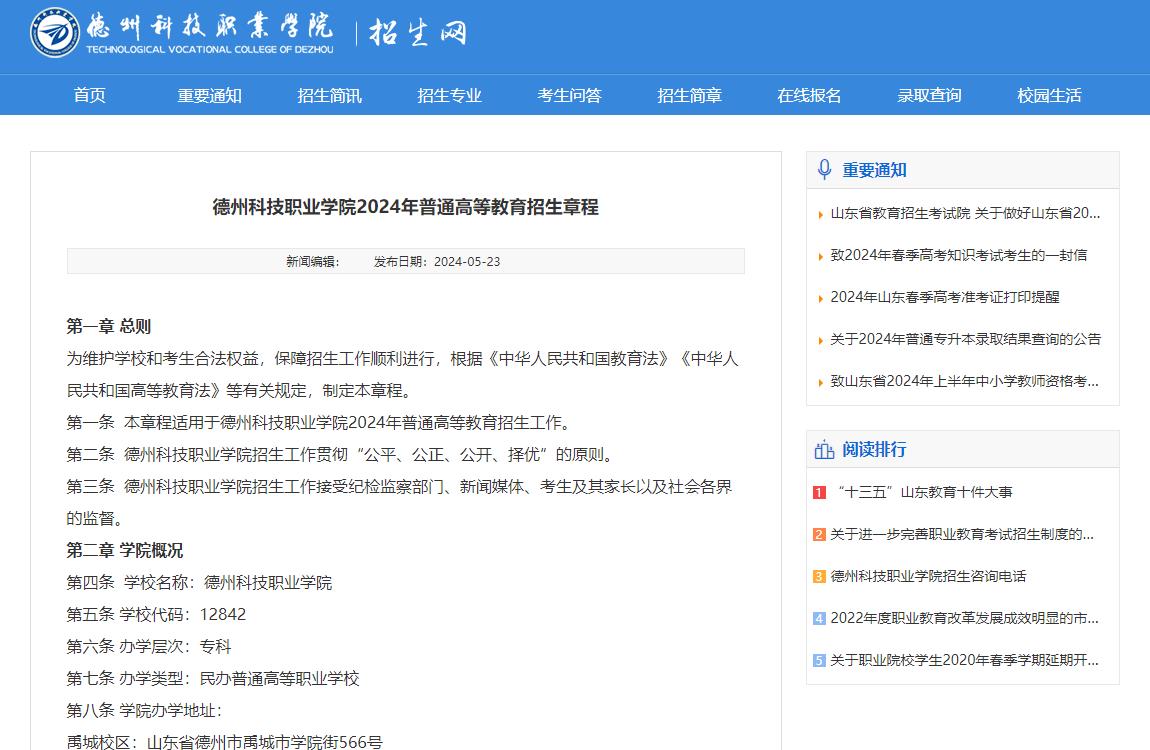Open 关于职业院校学生2020年春季学期延期 link
This screenshot has width=1150, height=750.
(964, 660)
